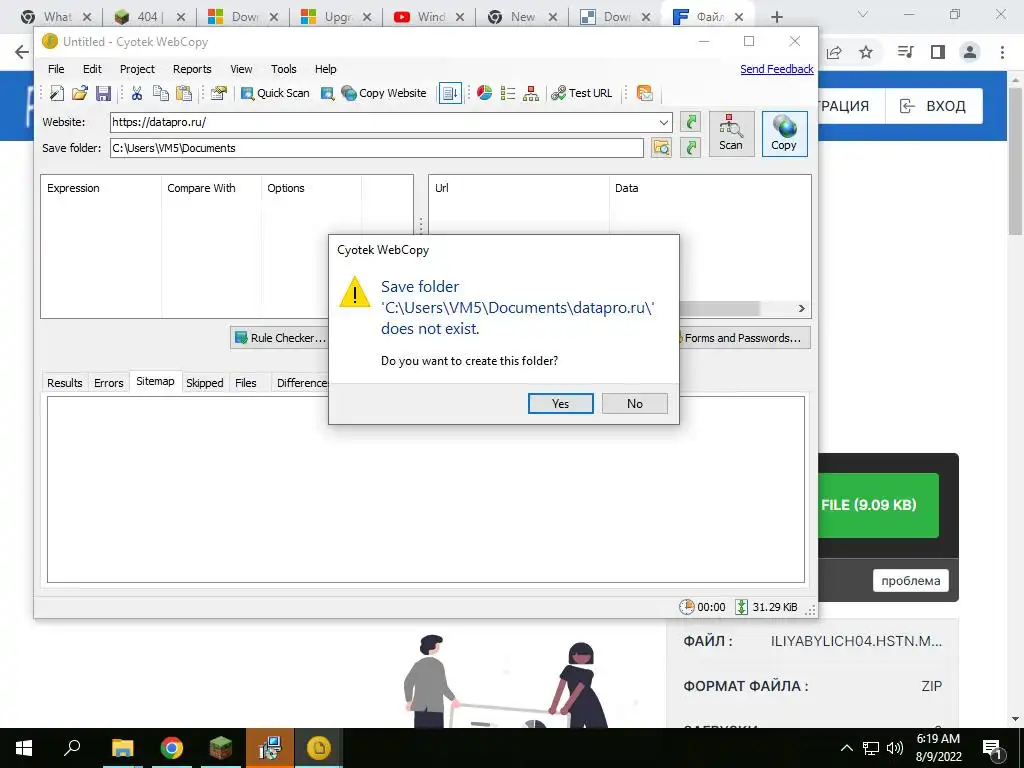Expand the Website URL dropdown arrow
The height and width of the screenshot is (768, 1024).
click(664, 122)
